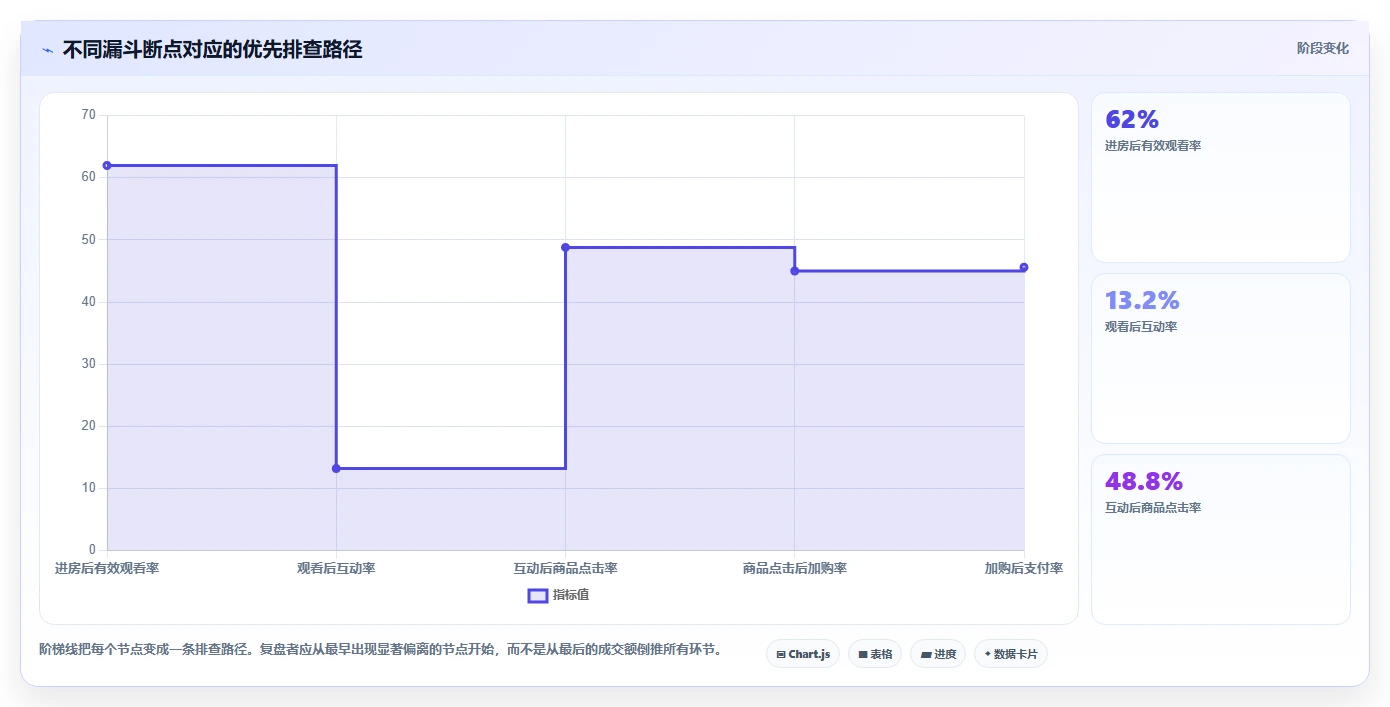The height and width of the screenshot is (707, 1390).
Task: Click the description text starting with 阶梯线
Action: click(x=380, y=650)
